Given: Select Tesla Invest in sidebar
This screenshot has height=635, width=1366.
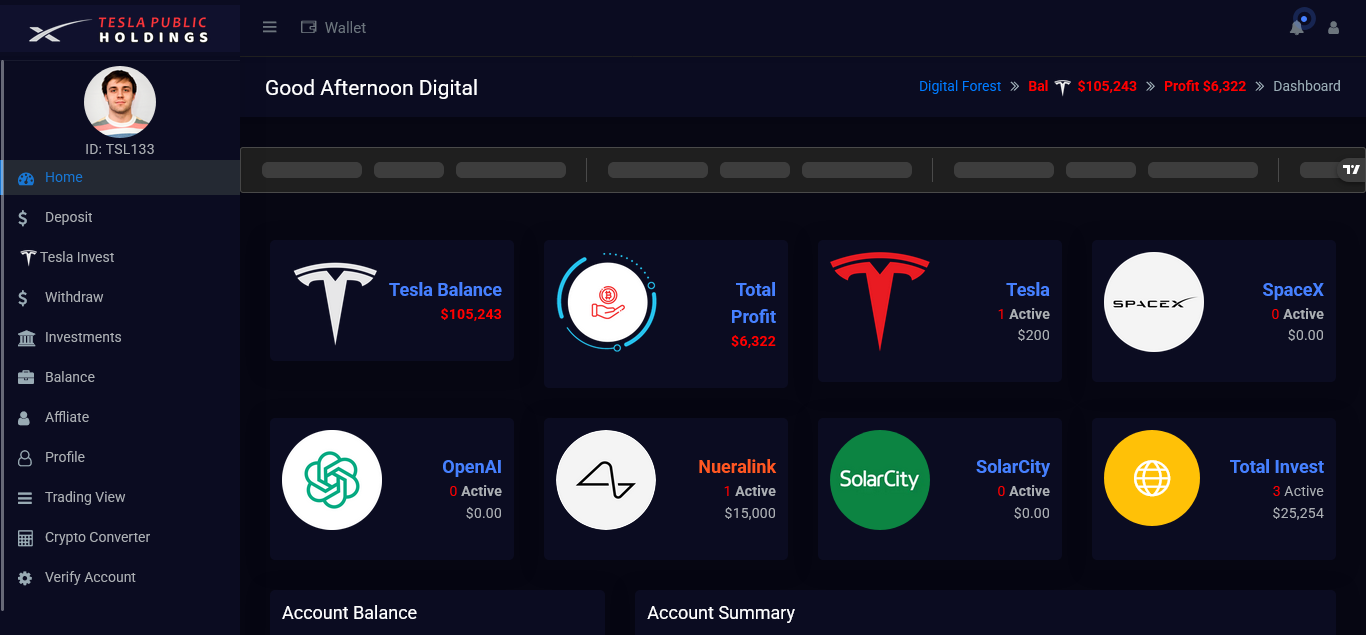Looking at the screenshot, I should 77,257.
